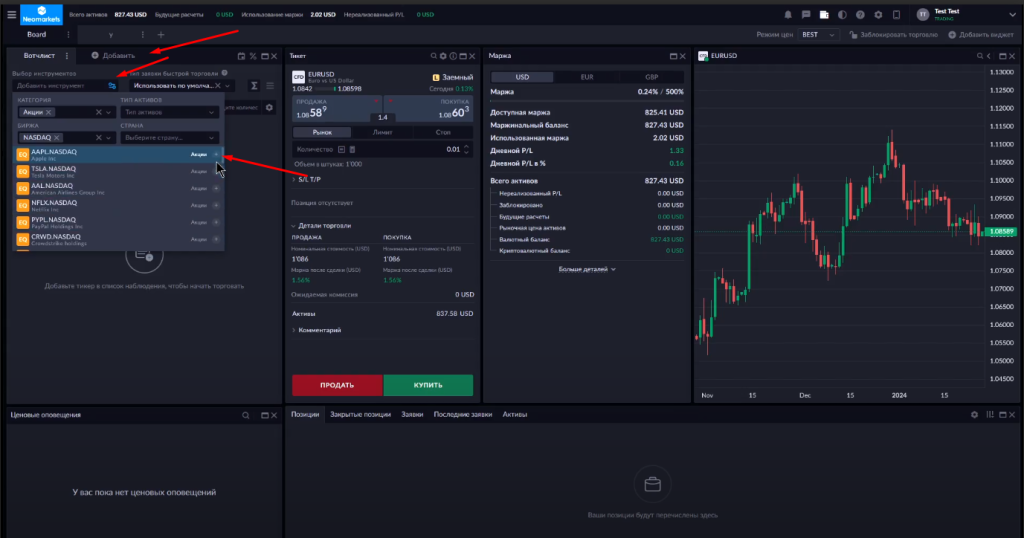Remove the Акции category chip

click(49, 112)
